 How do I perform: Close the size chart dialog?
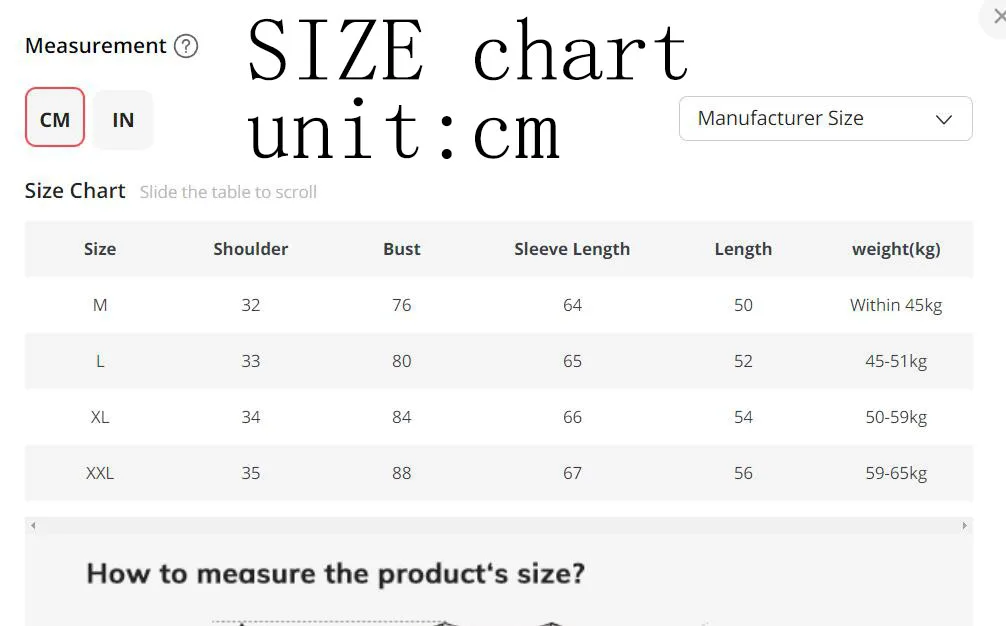click(998, 17)
